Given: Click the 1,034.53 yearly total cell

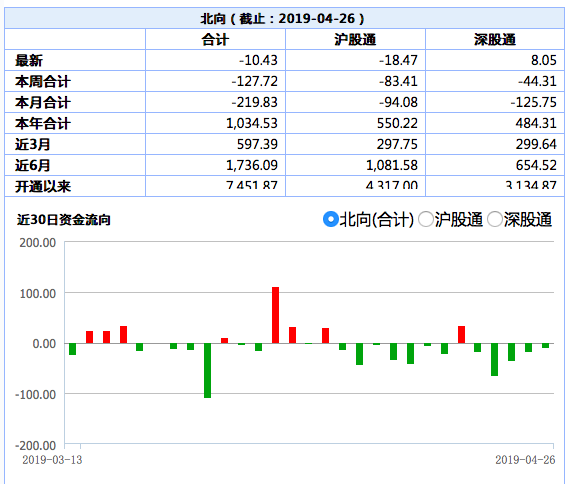Looking at the screenshot, I should pyautogui.click(x=252, y=123).
